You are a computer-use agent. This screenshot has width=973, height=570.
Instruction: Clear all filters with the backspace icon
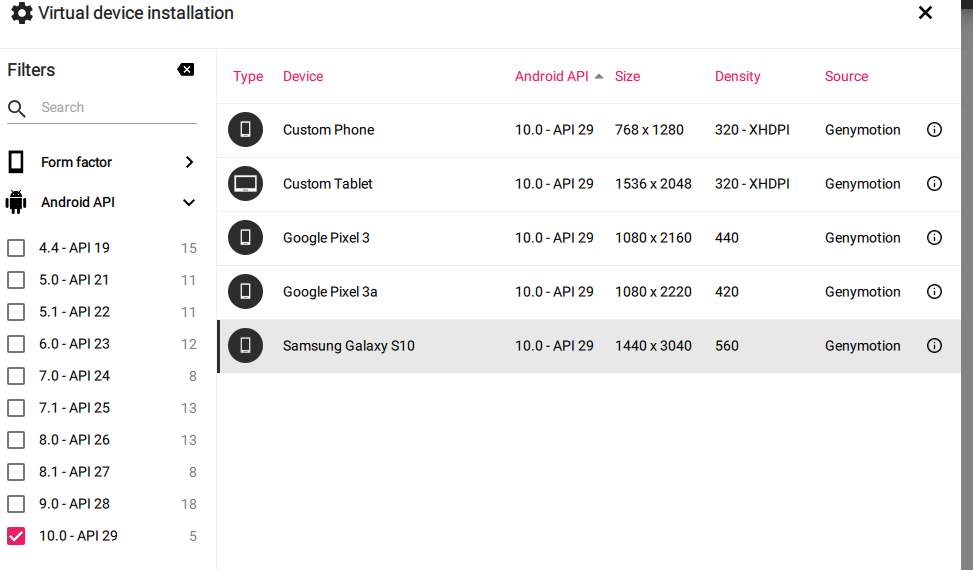coord(186,70)
